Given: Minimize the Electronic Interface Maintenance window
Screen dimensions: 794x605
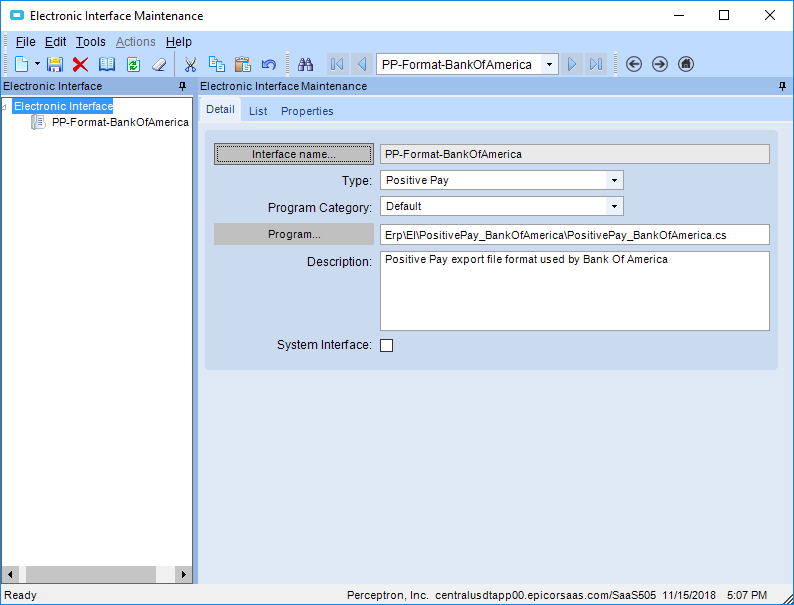Looking at the screenshot, I should click(x=679, y=15).
